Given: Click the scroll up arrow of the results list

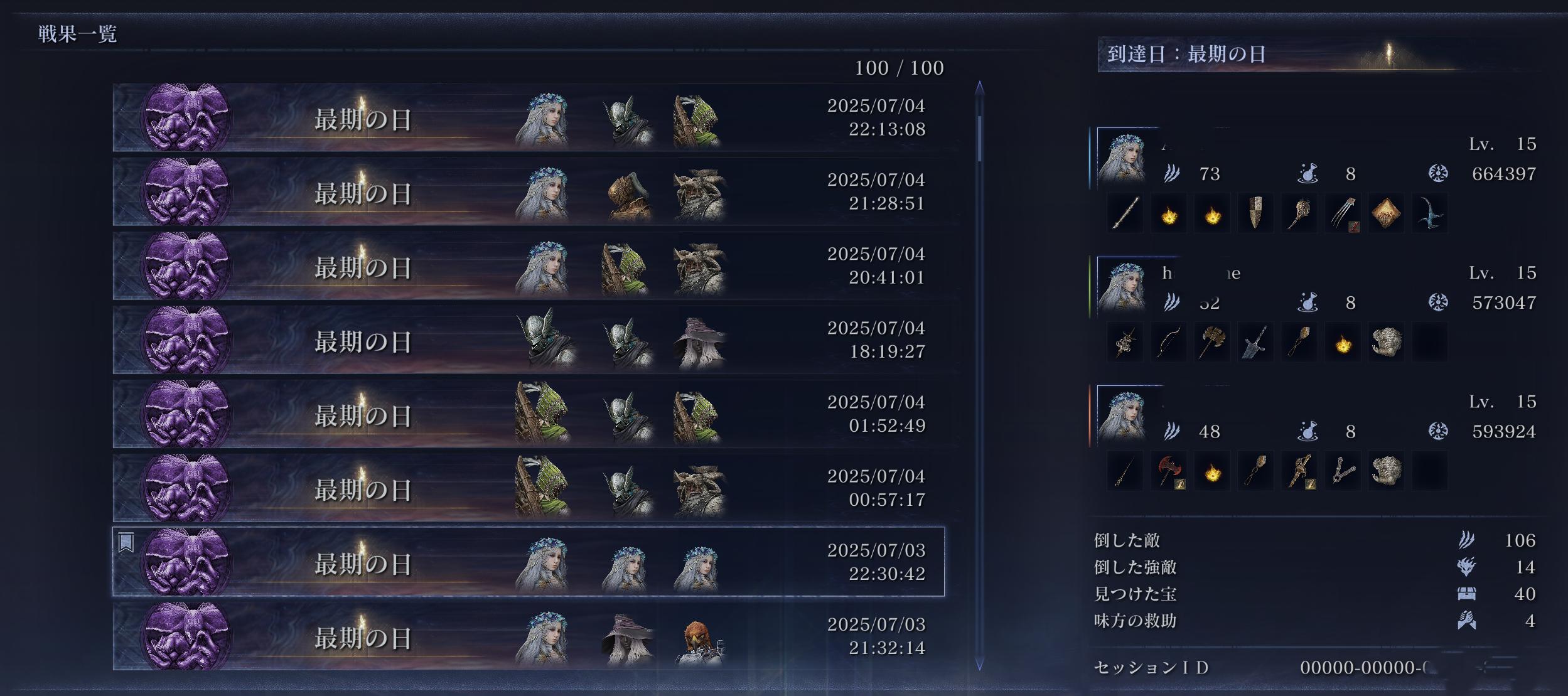Looking at the screenshot, I should pos(979,87).
